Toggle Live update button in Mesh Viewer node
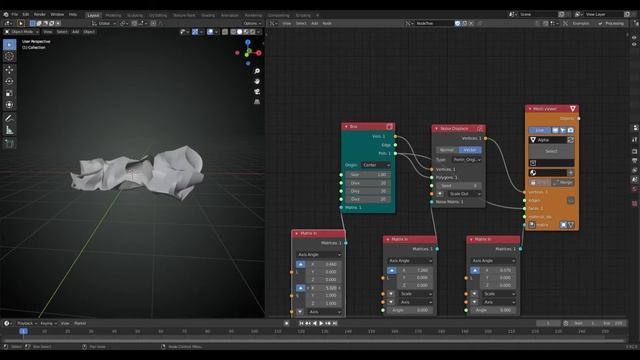Image resolution: width=640 pixels, height=360 pixels. click(x=540, y=130)
